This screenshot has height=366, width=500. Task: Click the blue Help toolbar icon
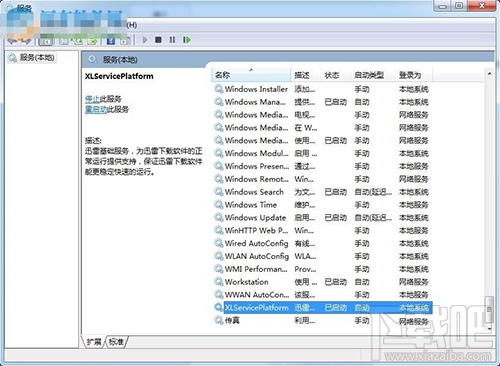click(111, 41)
